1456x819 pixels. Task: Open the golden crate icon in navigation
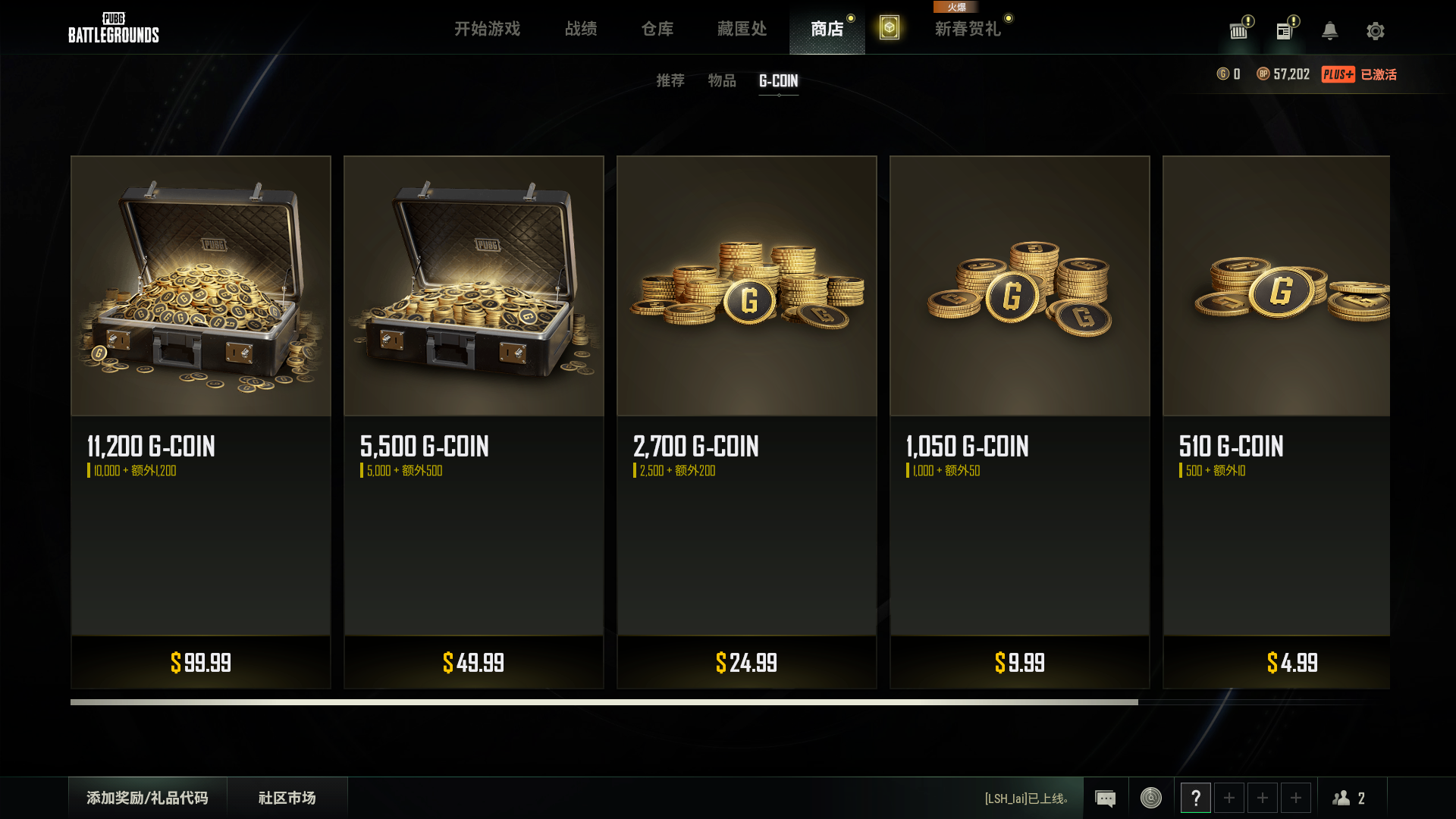[x=889, y=28]
